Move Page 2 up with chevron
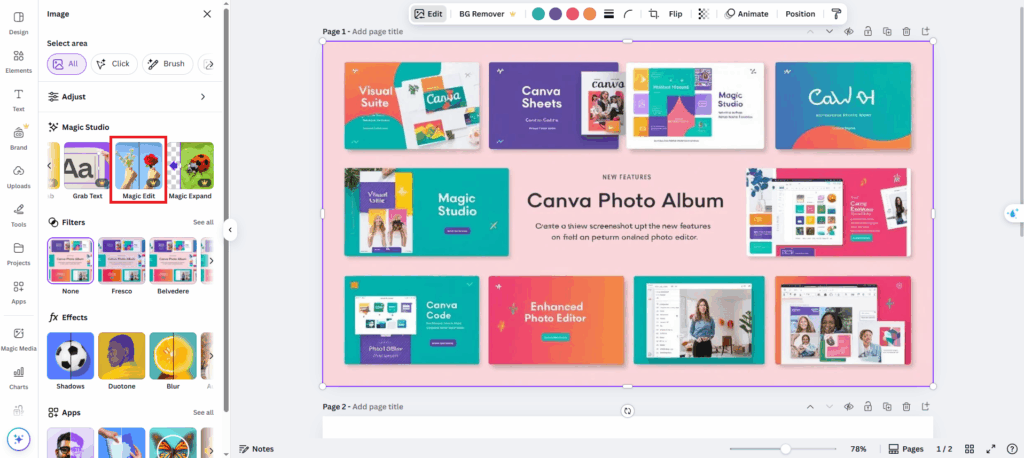Image resolution: width=1024 pixels, height=458 pixels. coord(810,406)
